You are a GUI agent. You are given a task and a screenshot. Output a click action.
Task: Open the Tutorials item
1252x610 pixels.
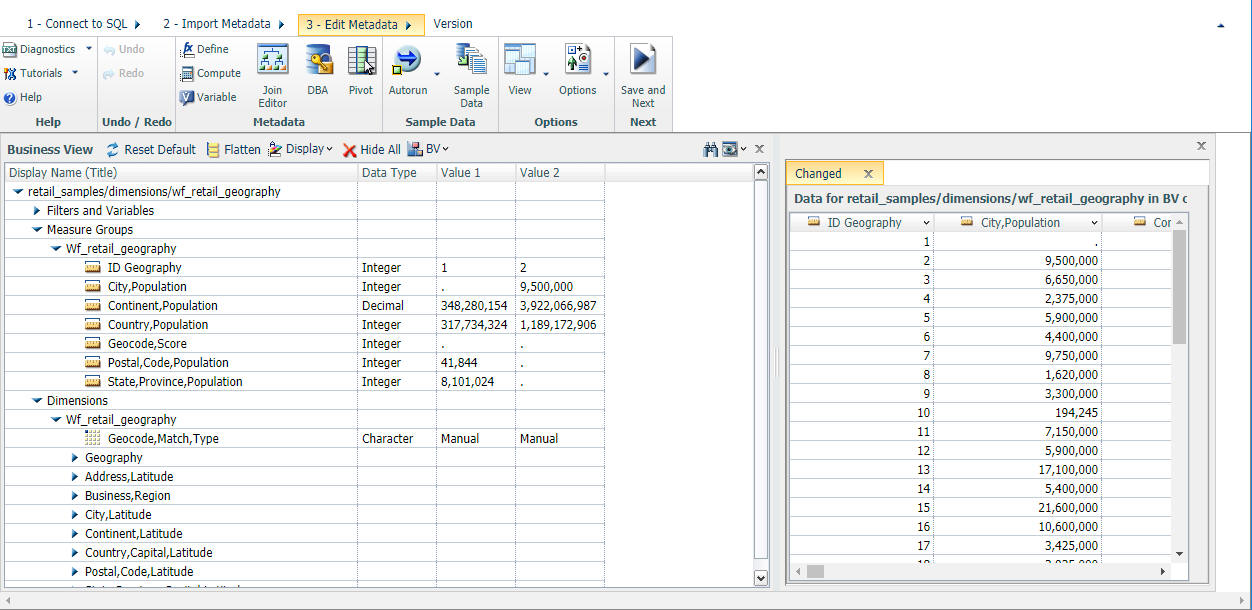point(34,73)
